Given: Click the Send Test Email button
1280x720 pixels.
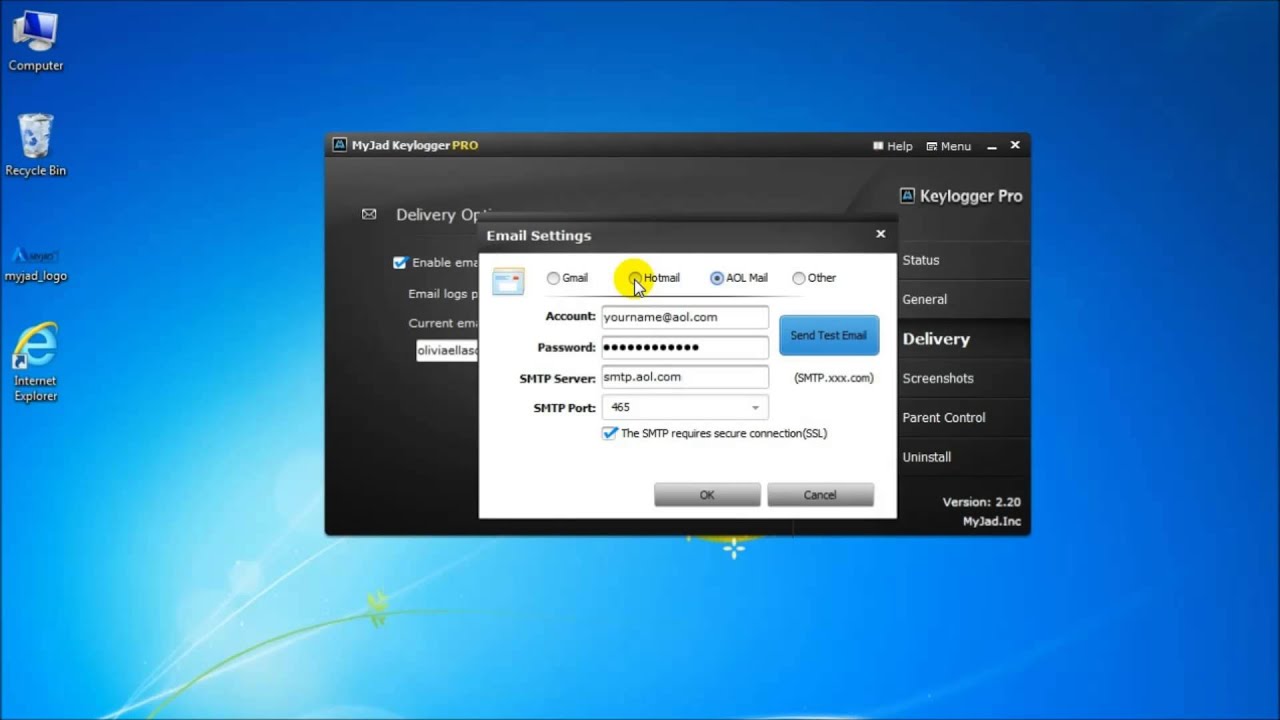Looking at the screenshot, I should [x=829, y=335].
